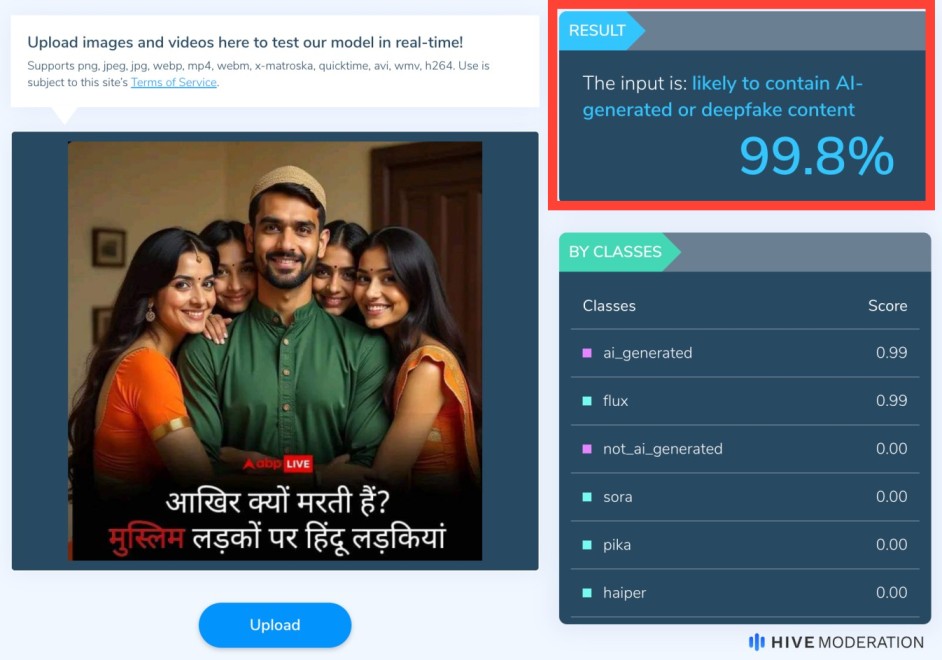
Task: Click the pink ai_generated class square
Action: pyautogui.click(x=587, y=353)
